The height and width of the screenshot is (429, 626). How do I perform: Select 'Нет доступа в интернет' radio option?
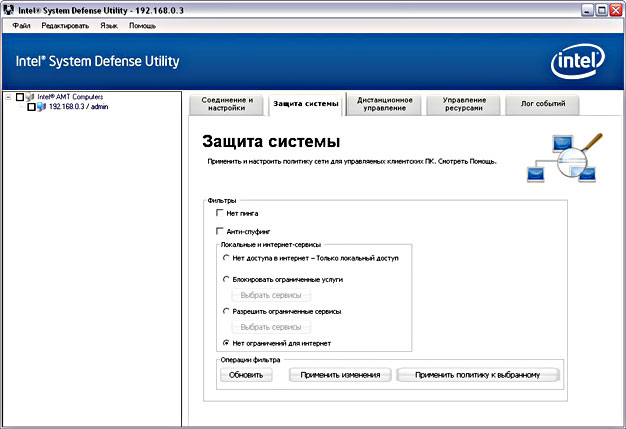227,258
